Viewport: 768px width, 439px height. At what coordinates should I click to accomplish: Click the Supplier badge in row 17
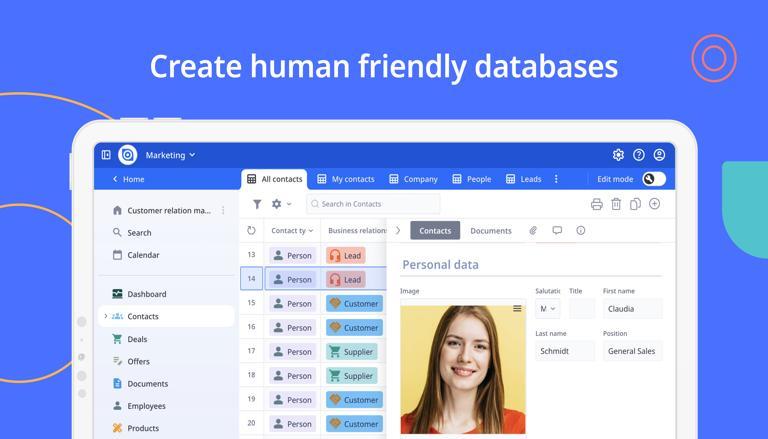coord(352,352)
